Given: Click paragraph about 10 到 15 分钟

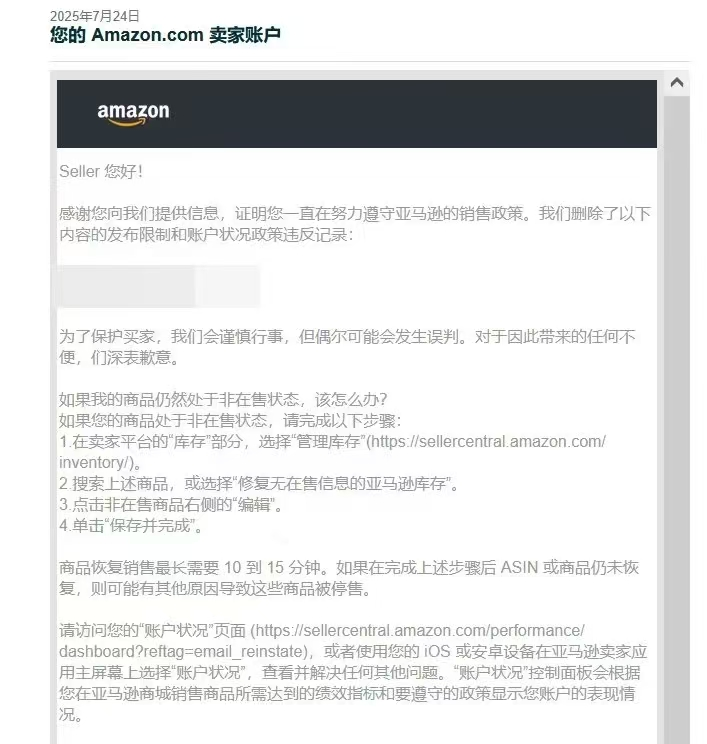Looking at the screenshot, I should tap(349, 578).
